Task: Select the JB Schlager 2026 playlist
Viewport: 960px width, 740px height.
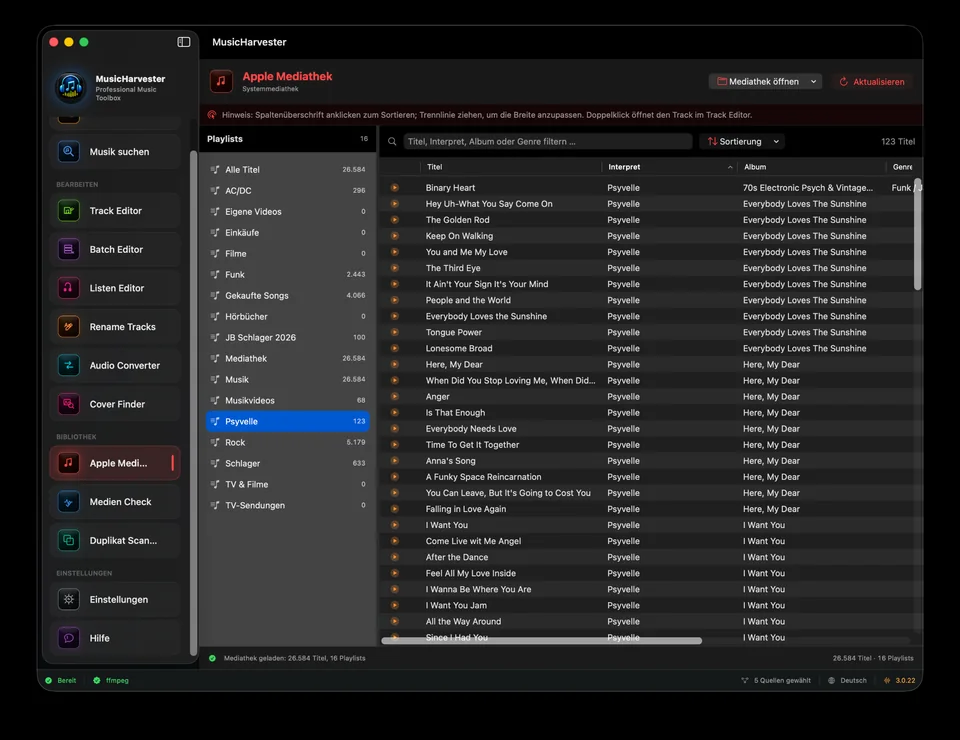Action: click(288, 337)
